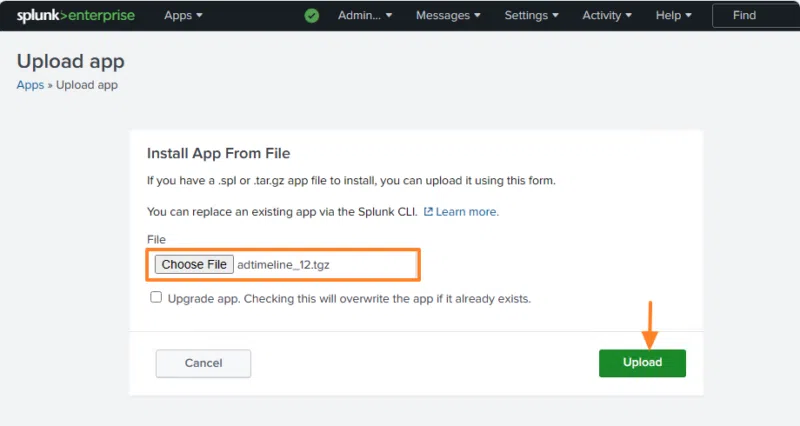Expand the Apps dropdown in the navbar
800x426 pixels.
pos(183,16)
